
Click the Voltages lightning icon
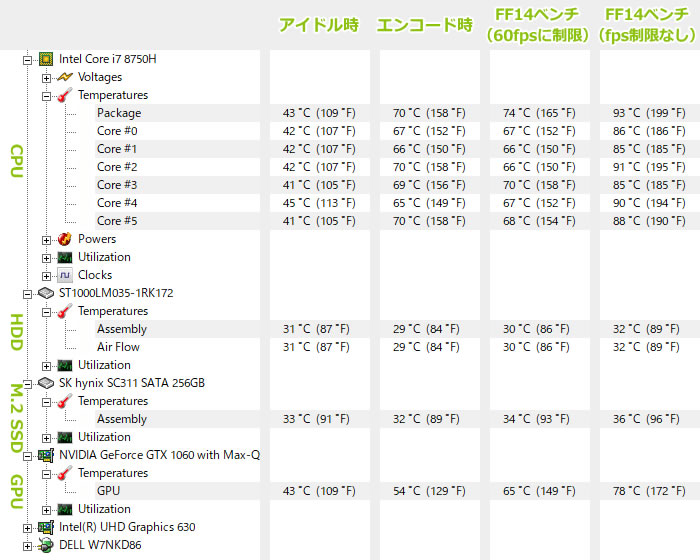coord(65,77)
